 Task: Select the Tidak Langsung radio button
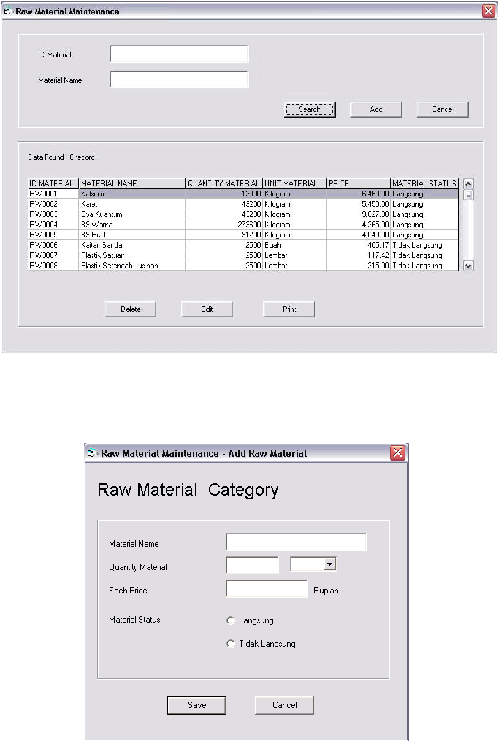coord(231,644)
